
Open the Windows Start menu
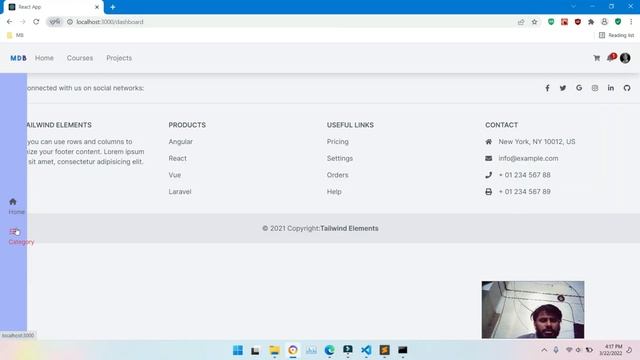coord(238,350)
